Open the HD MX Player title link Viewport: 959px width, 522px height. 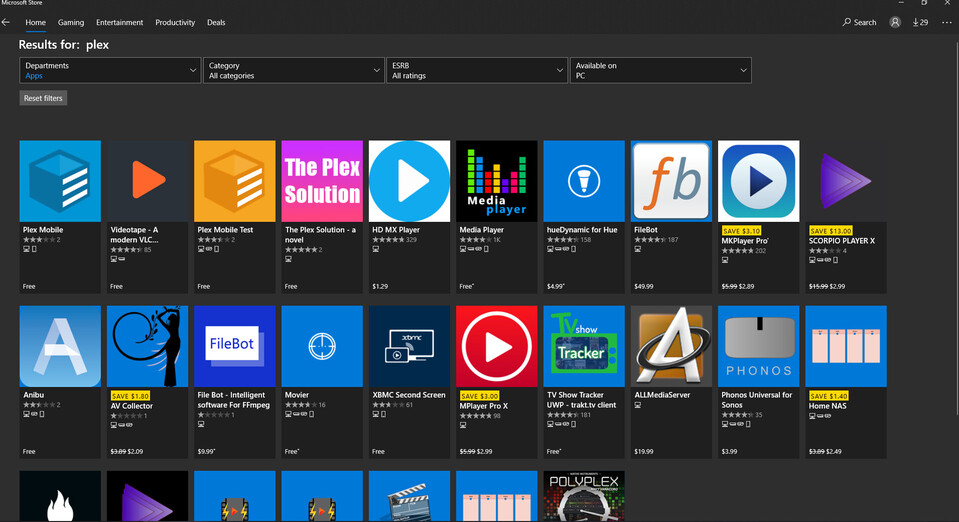[396, 229]
